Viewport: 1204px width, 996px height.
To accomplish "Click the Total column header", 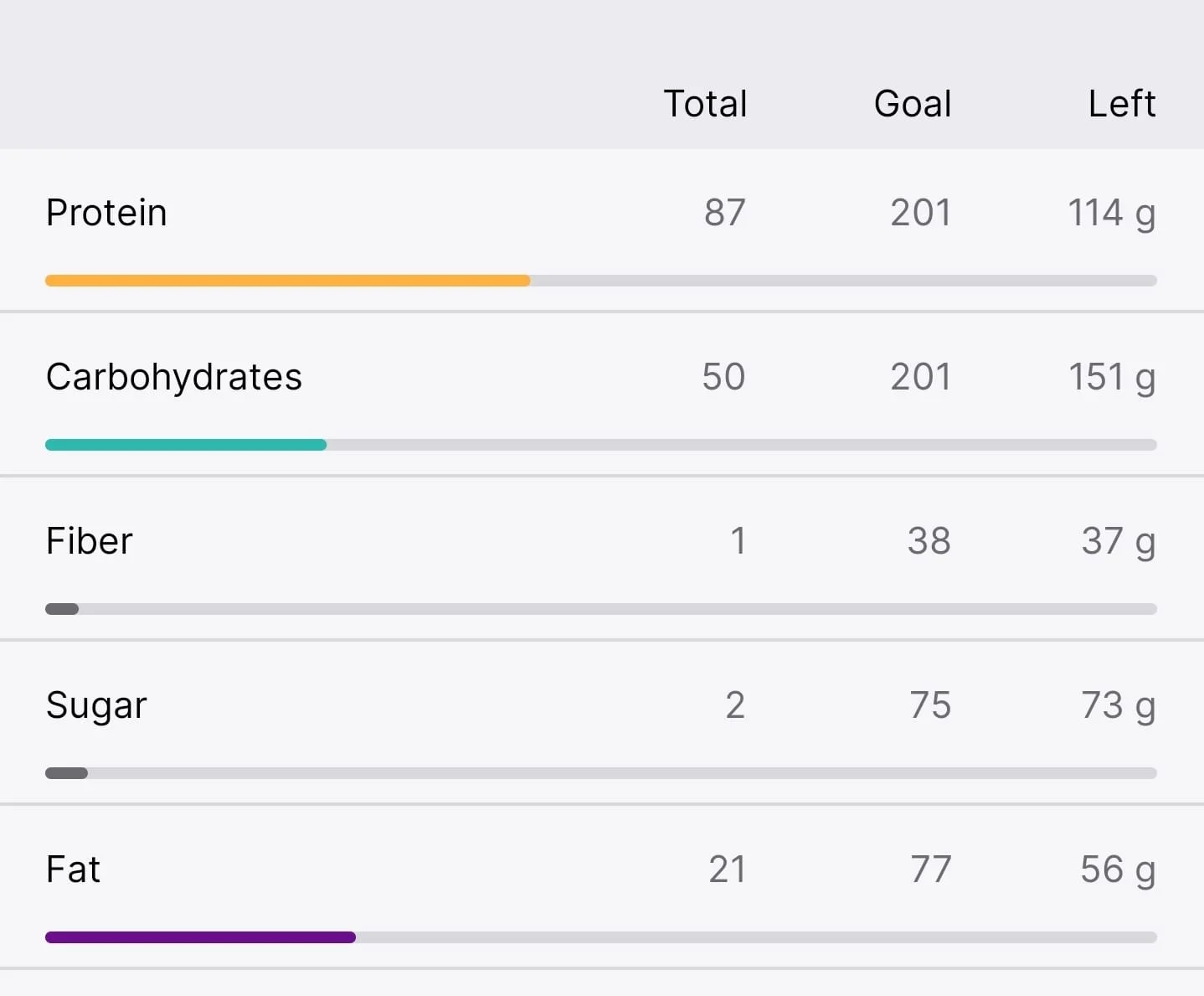I will pos(705,104).
